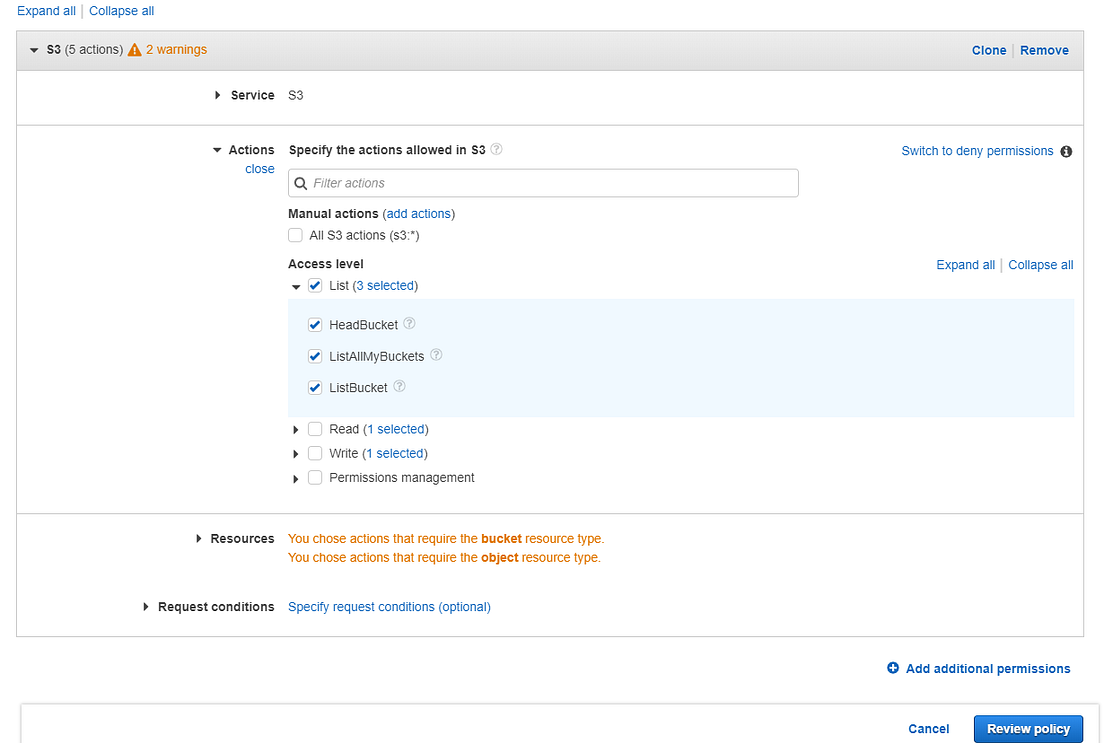Click into the Filter actions search field
This screenshot has width=1104, height=743.
click(550, 183)
